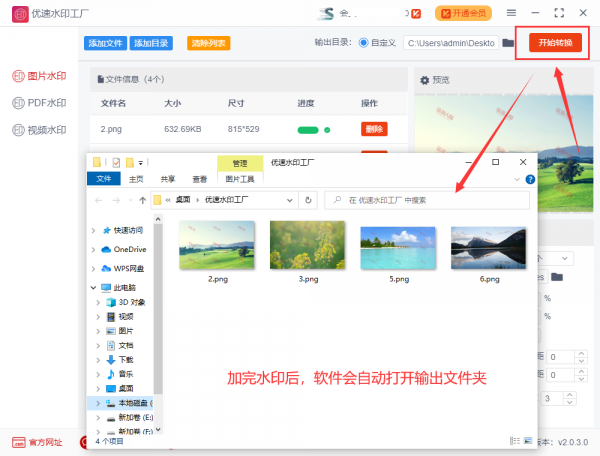Switch to PDF水印 in sidebar
Viewport: 600px width, 456px height.
(39, 103)
